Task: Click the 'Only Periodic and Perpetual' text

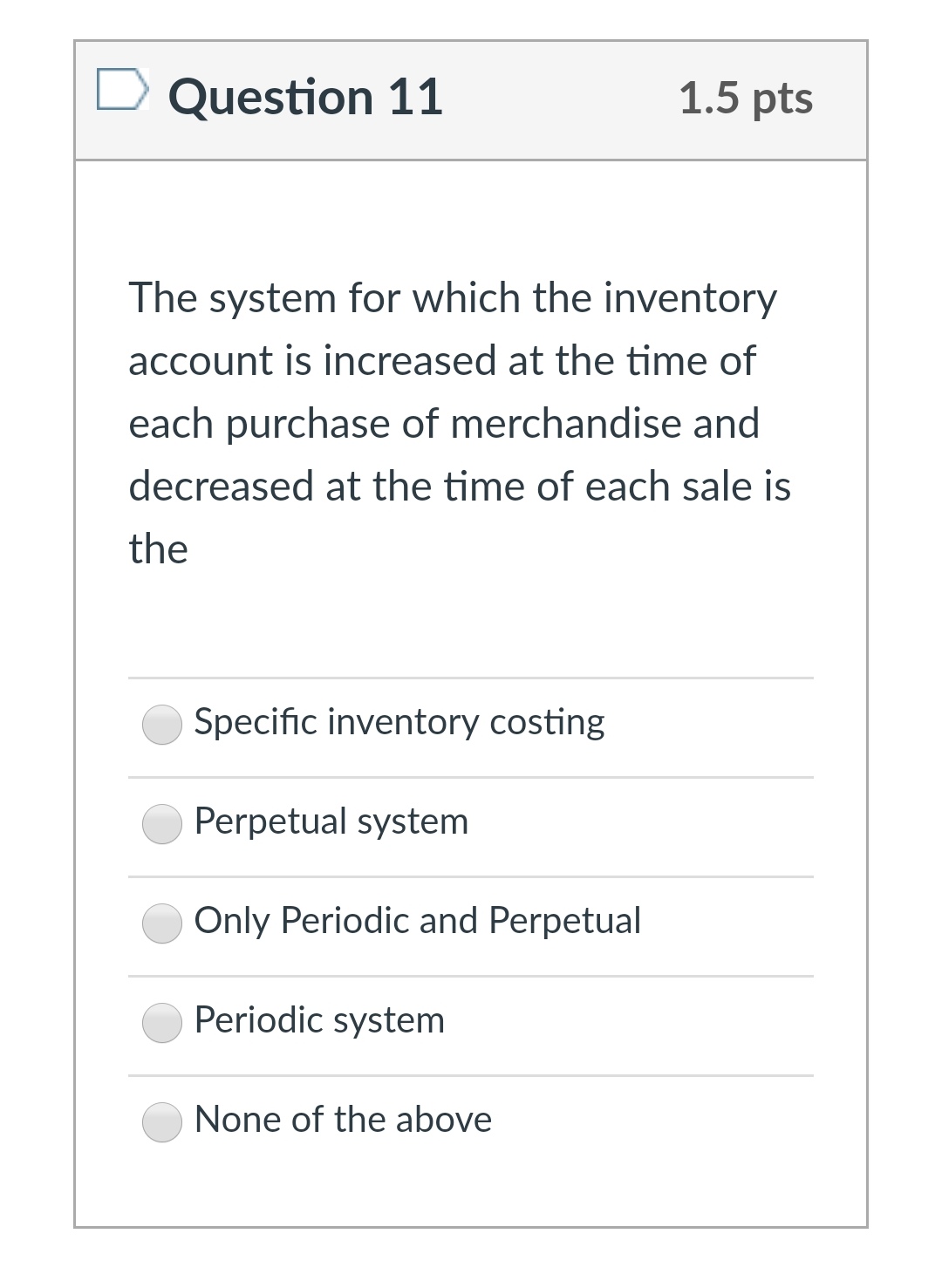Action: point(419,920)
